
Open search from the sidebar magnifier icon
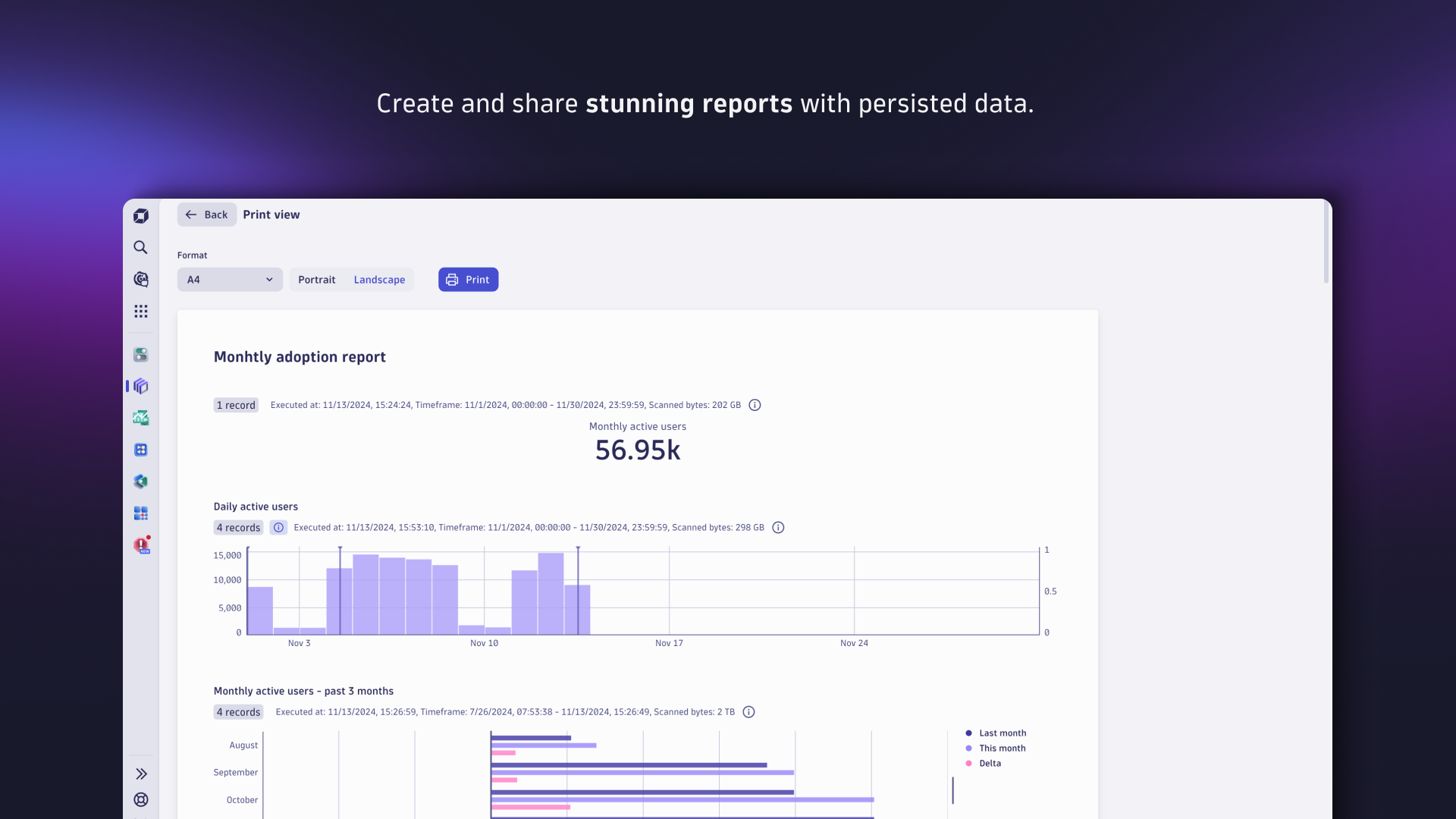coord(141,247)
